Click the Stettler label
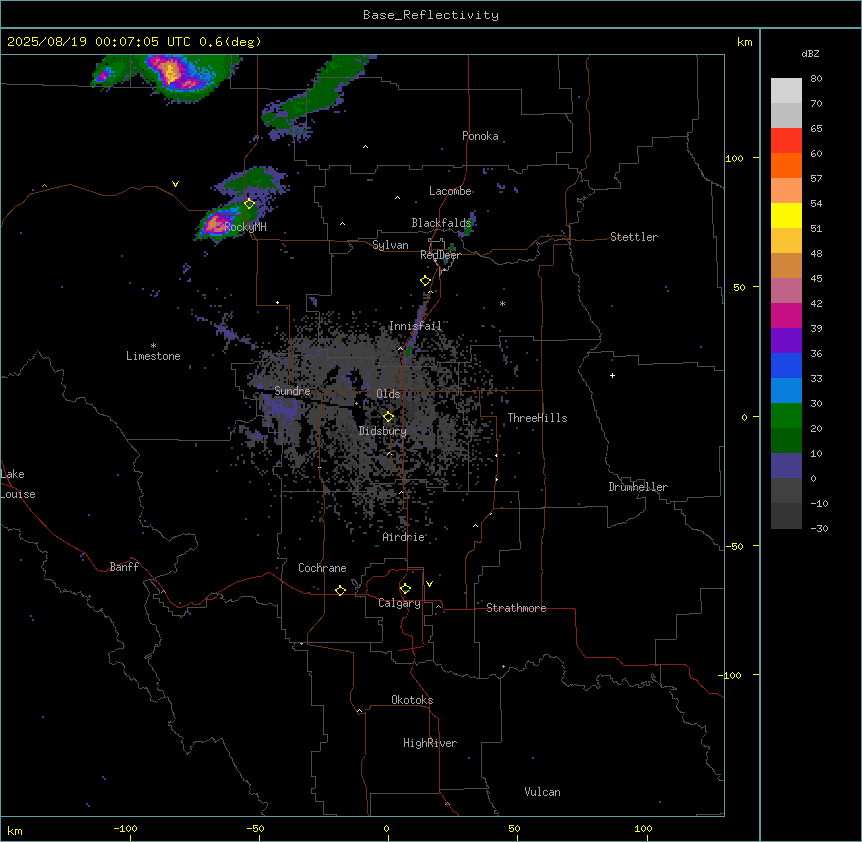The width and height of the screenshot is (862, 842). (634, 237)
